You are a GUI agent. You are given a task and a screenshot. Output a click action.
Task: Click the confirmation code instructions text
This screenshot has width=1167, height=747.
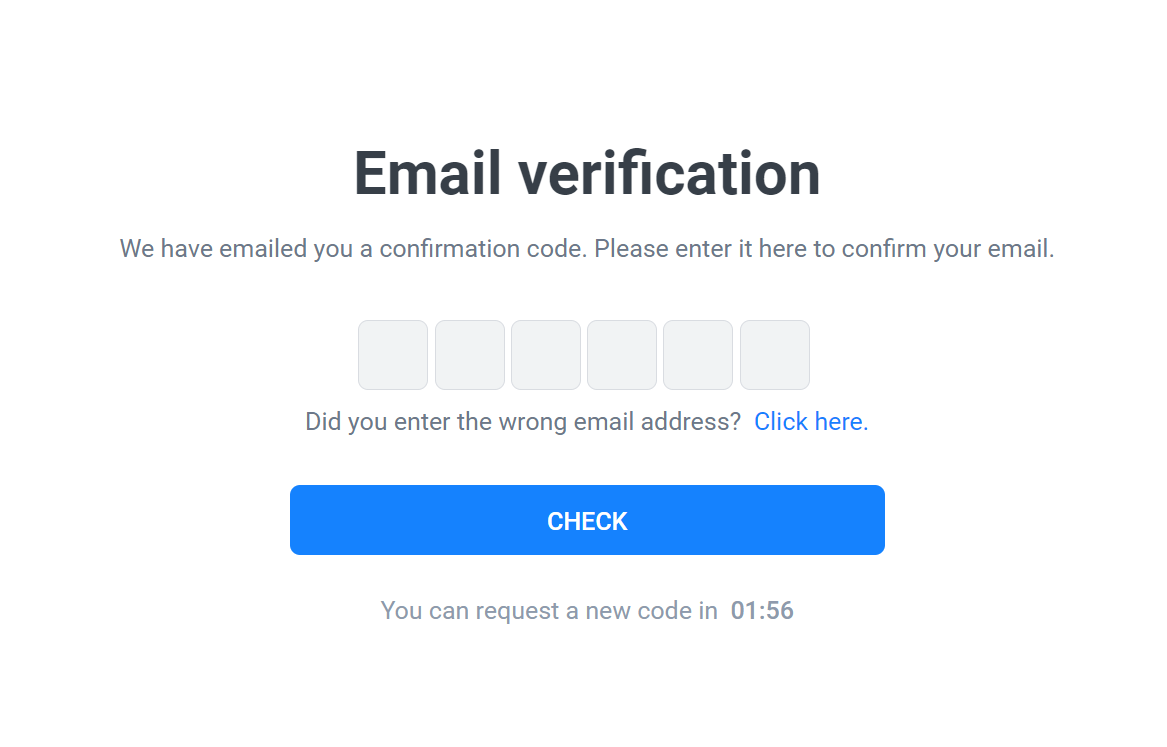586,248
